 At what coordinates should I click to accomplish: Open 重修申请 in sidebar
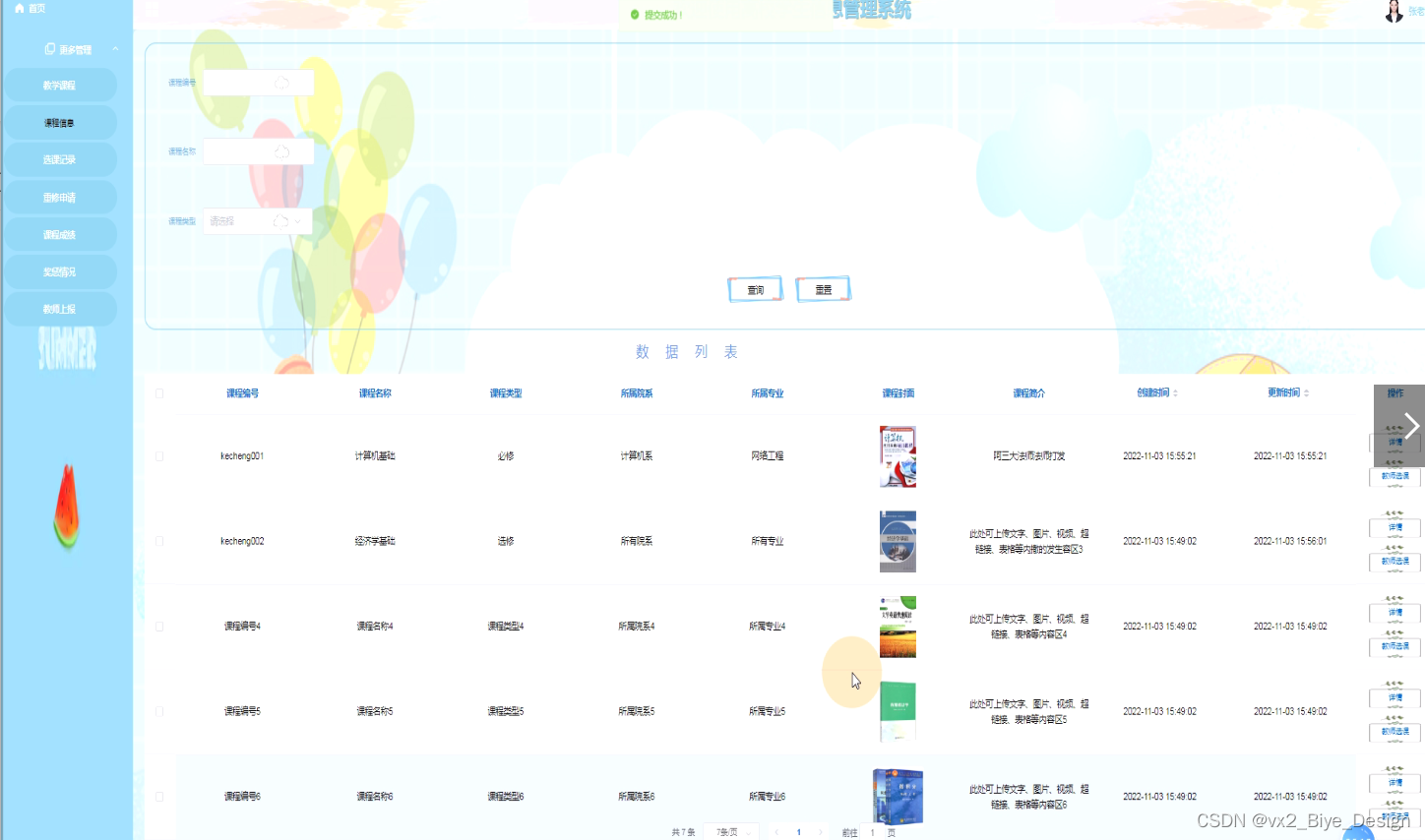[60, 198]
